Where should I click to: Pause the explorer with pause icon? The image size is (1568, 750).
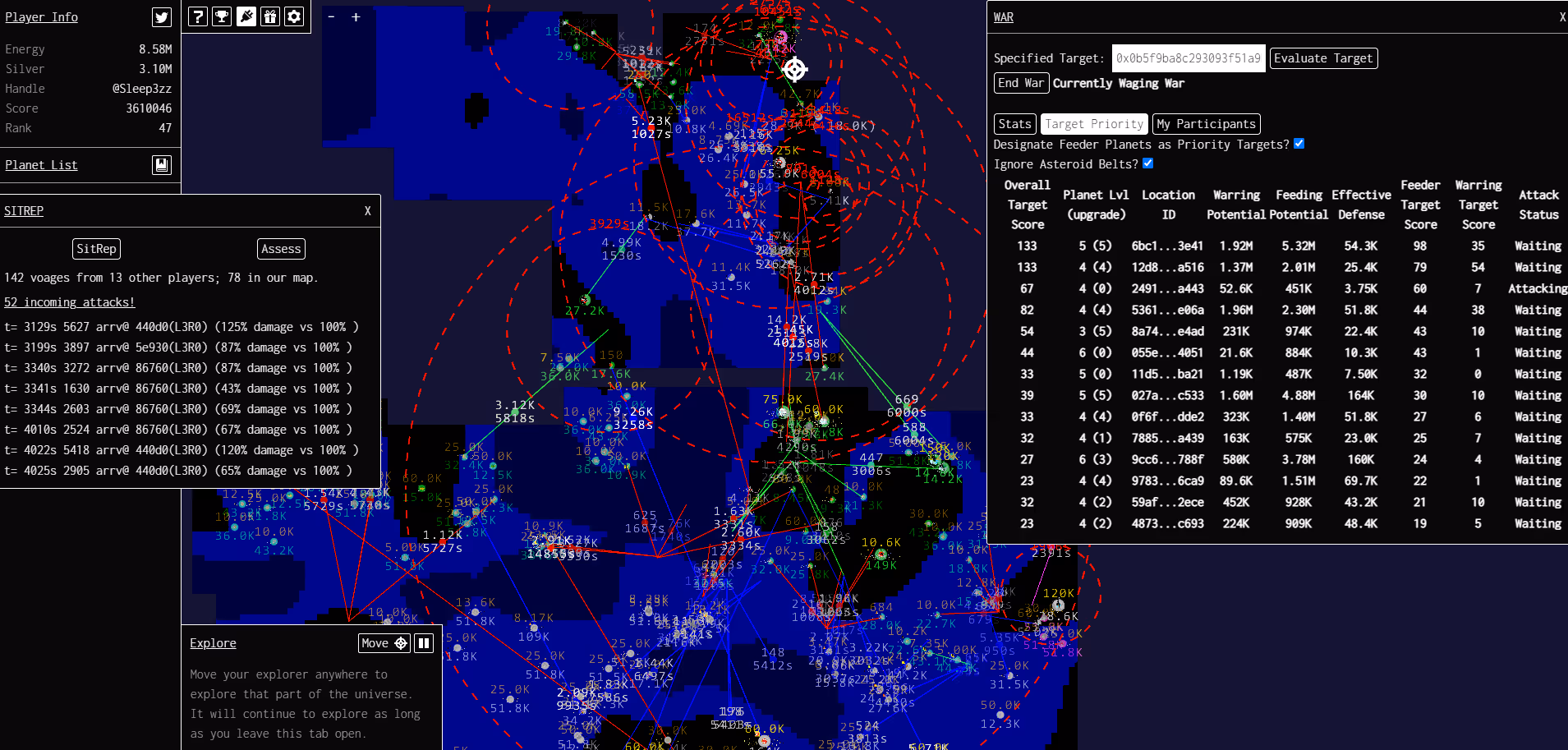point(424,643)
